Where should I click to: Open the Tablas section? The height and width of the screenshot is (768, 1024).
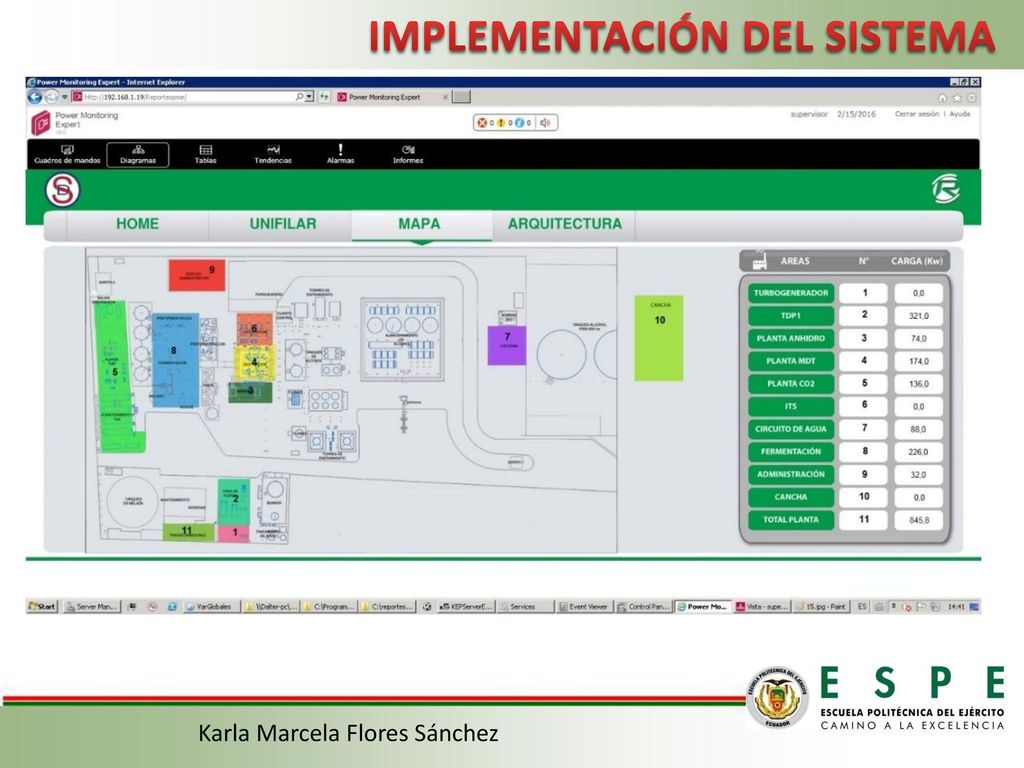coord(205,155)
